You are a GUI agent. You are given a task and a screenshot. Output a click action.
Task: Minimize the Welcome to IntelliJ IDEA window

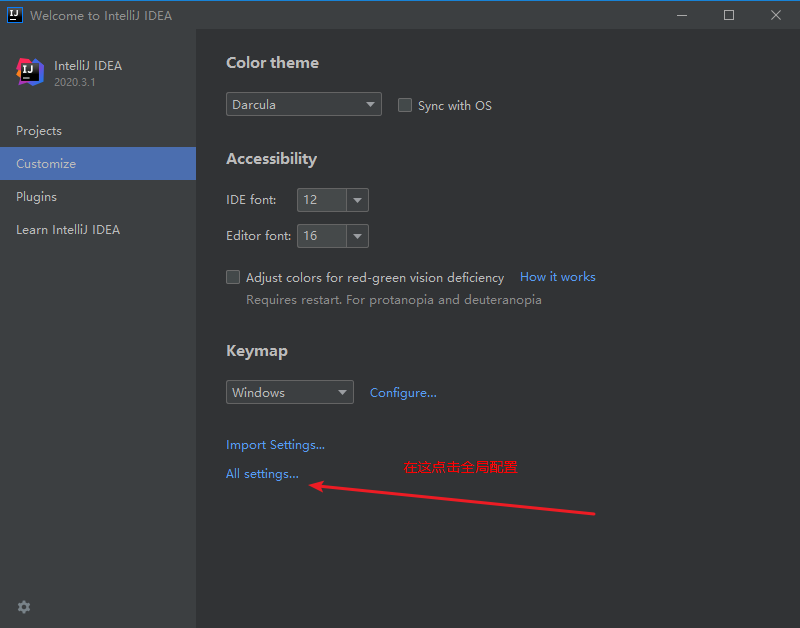[682, 15]
